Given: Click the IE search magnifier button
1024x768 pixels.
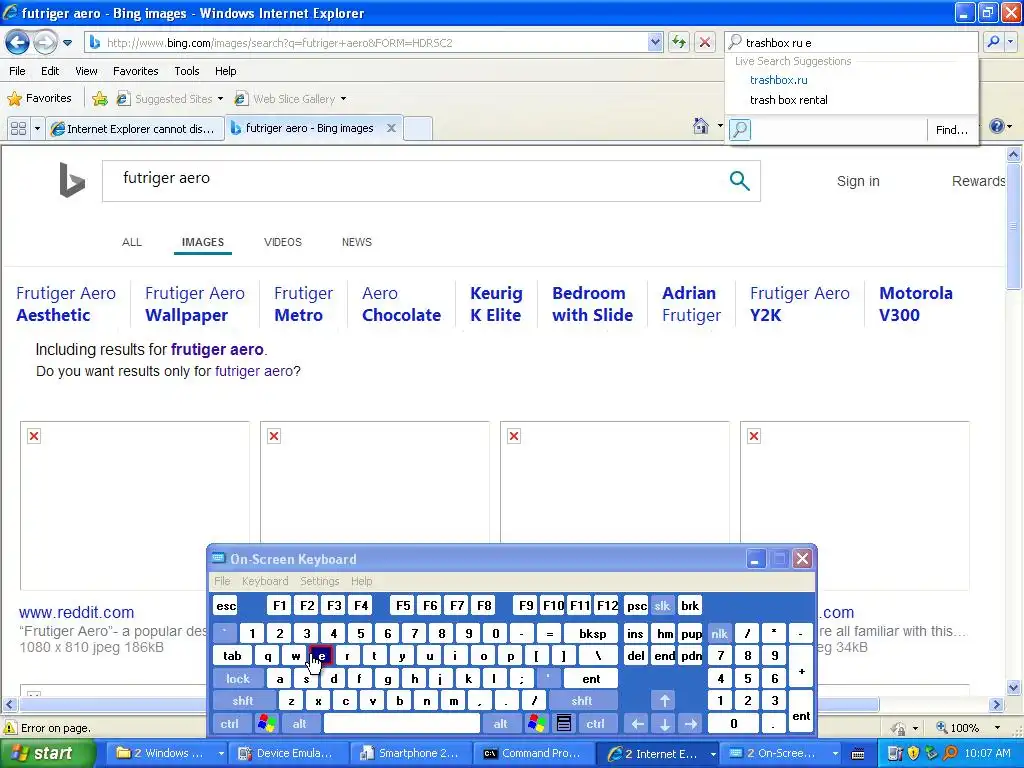Looking at the screenshot, I should (993, 42).
